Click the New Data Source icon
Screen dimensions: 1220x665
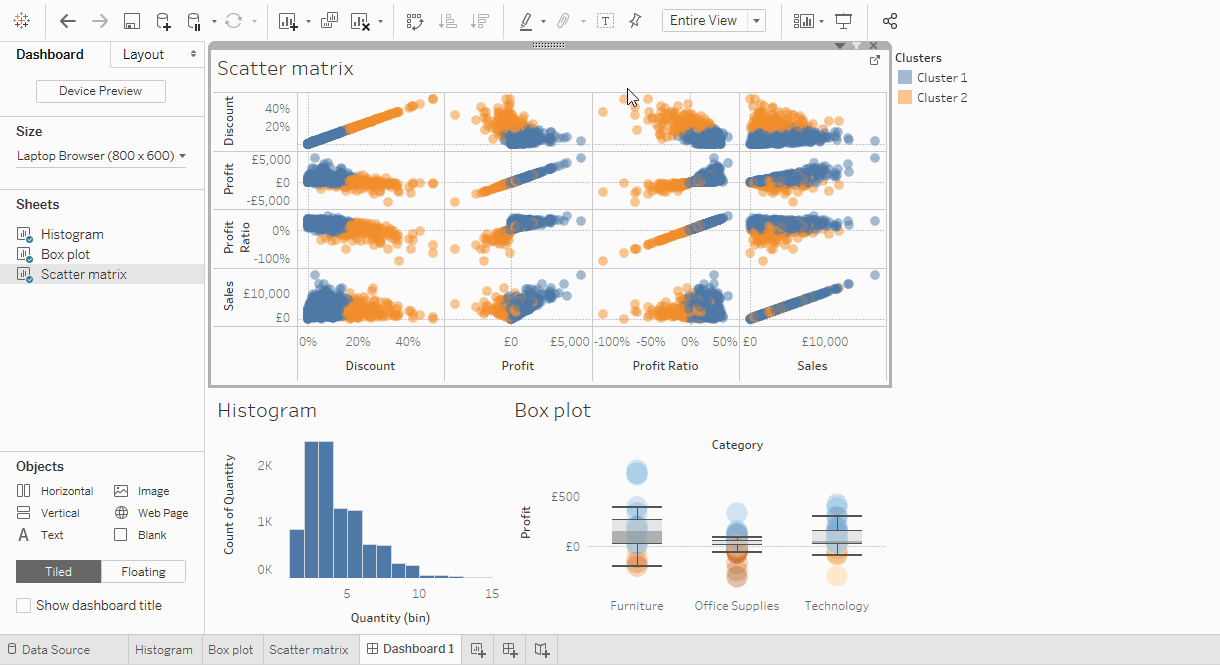(163, 21)
